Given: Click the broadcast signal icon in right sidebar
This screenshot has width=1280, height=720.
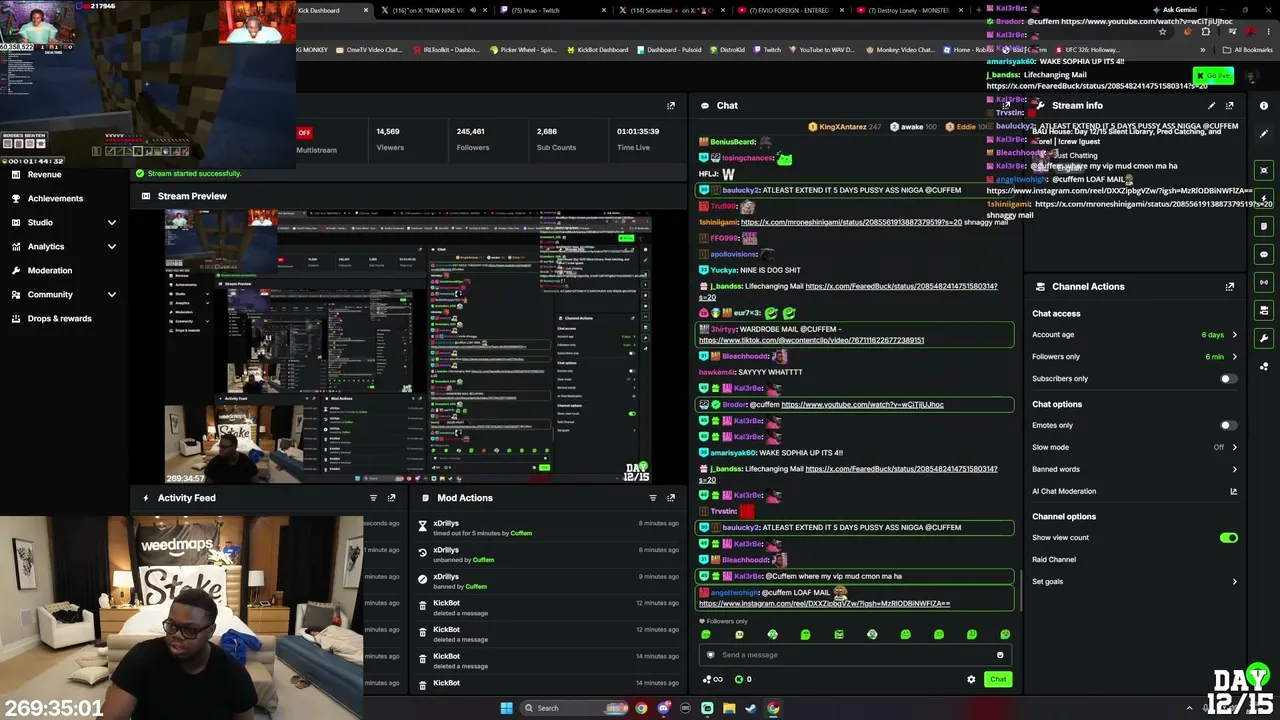Looking at the screenshot, I should pos(1264,282).
